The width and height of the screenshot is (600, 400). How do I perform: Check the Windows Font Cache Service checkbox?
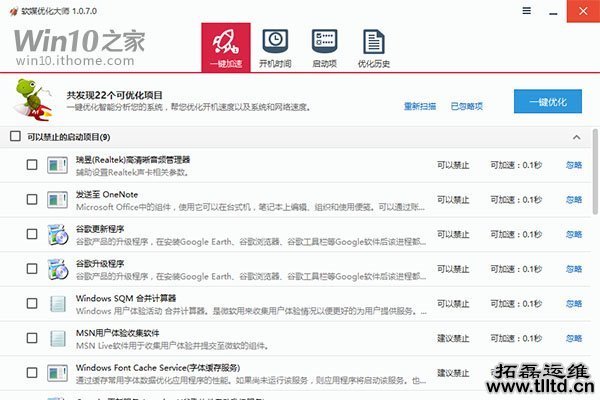click(x=32, y=373)
